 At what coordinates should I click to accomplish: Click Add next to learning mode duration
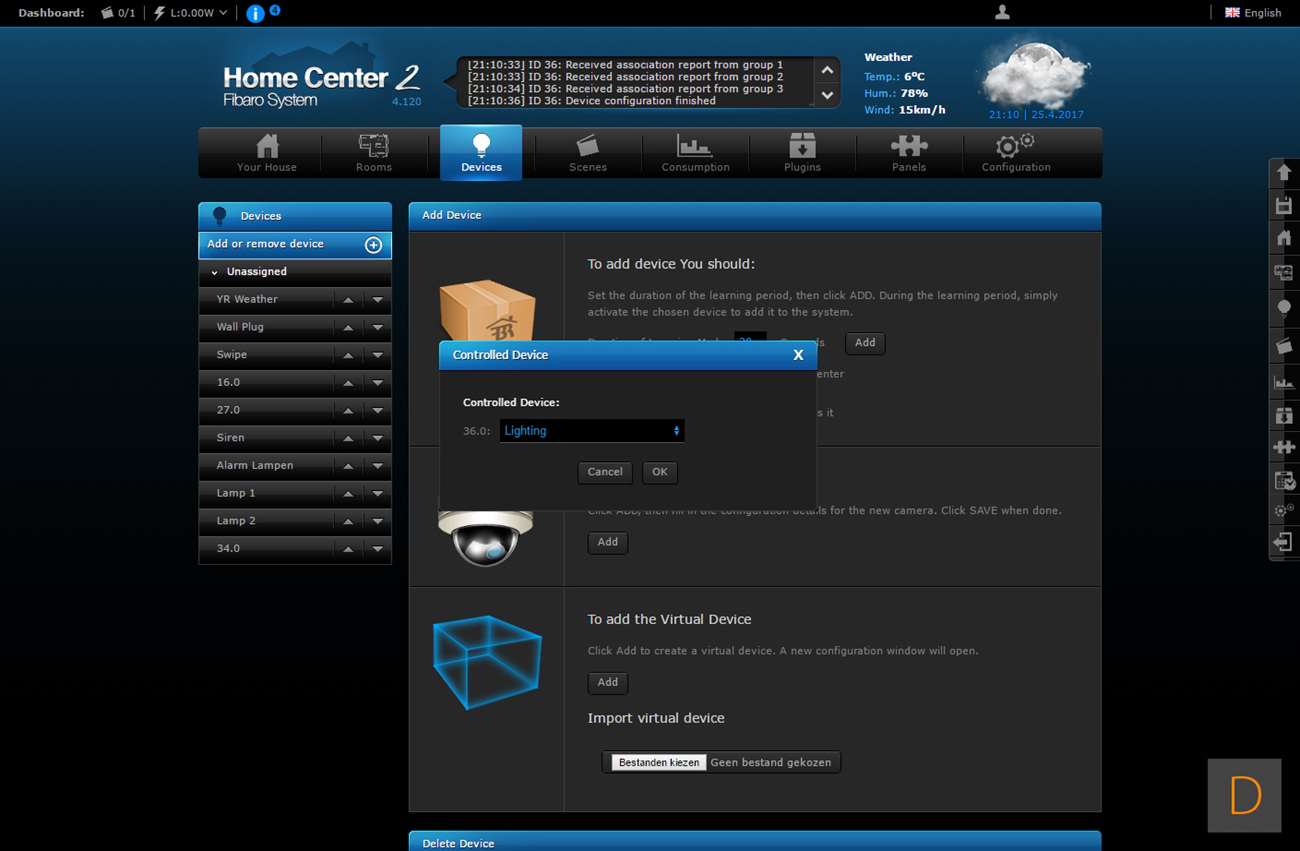865,343
